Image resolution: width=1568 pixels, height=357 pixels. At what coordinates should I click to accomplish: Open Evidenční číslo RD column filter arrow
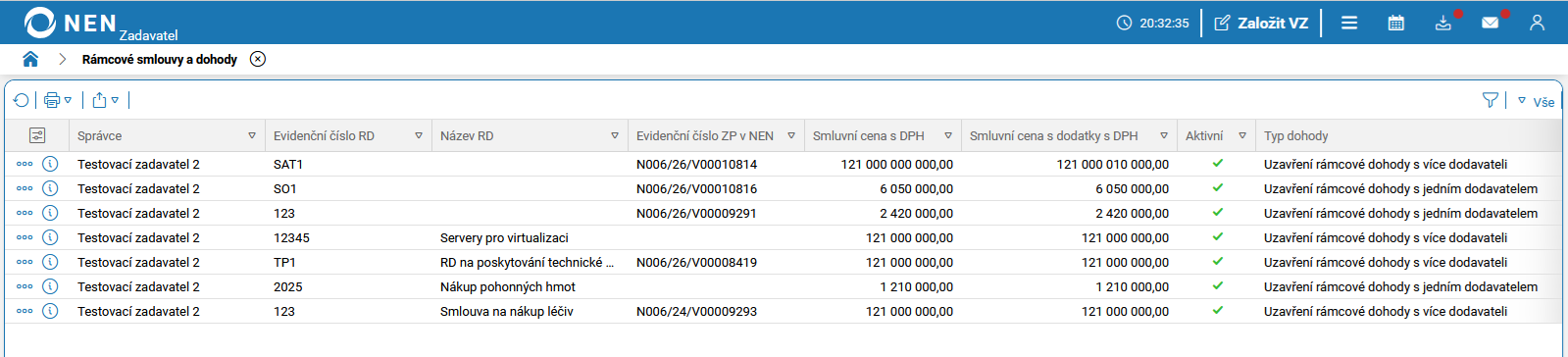pos(419,136)
